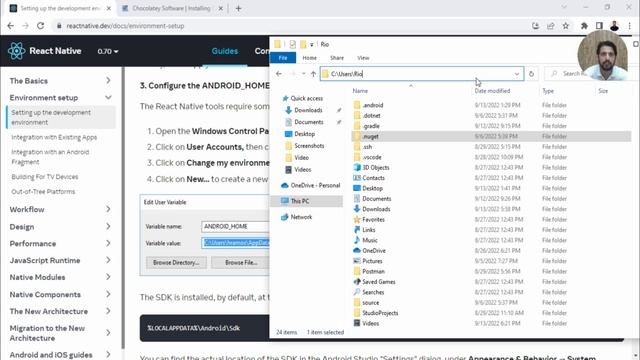Click Downloads icon in navigation pane
The height and width of the screenshot is (360, 640).
[288, 110]
